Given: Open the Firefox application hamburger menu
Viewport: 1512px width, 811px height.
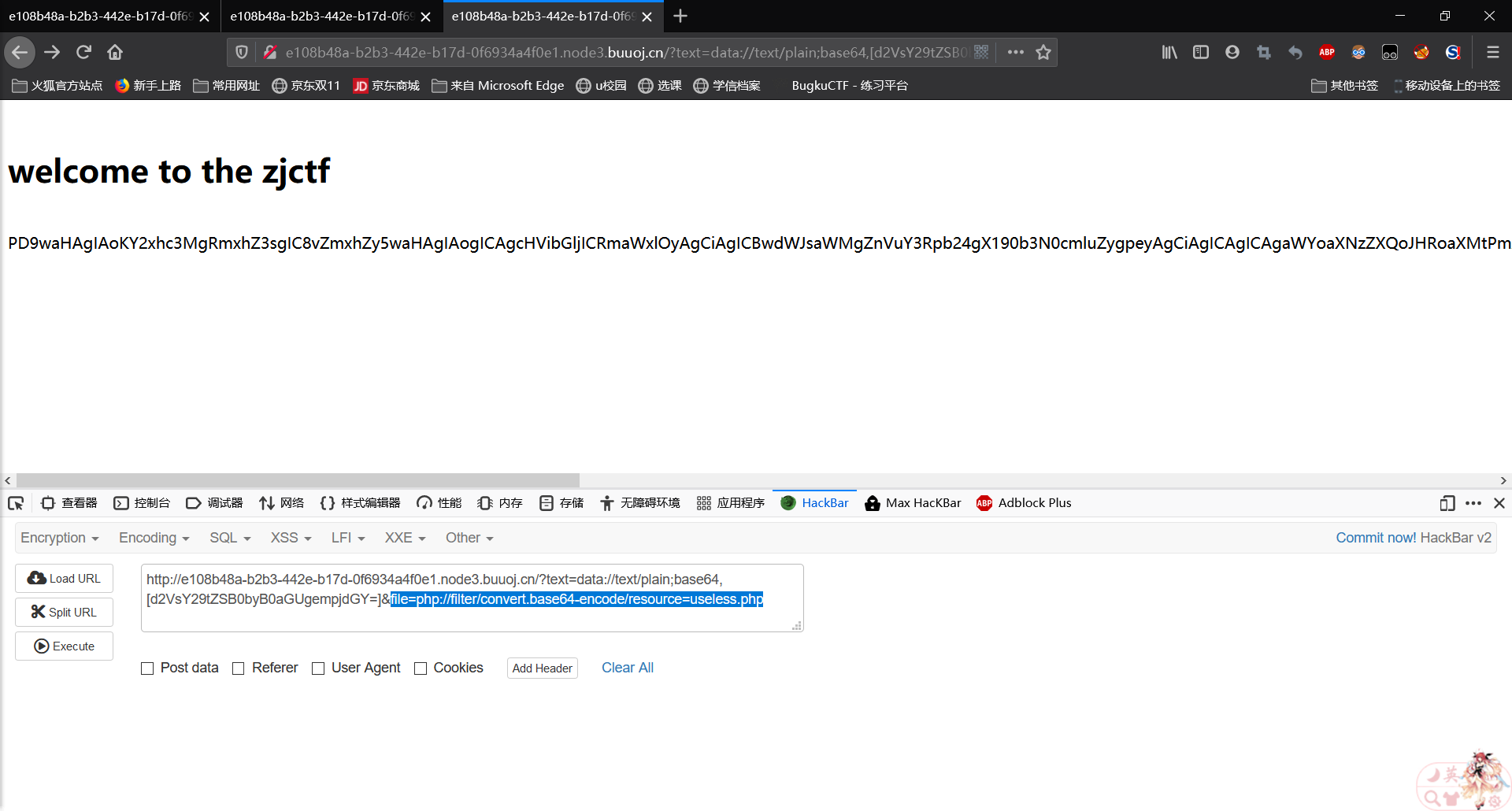Looking at the screenshot, I should pos(1492,52).
